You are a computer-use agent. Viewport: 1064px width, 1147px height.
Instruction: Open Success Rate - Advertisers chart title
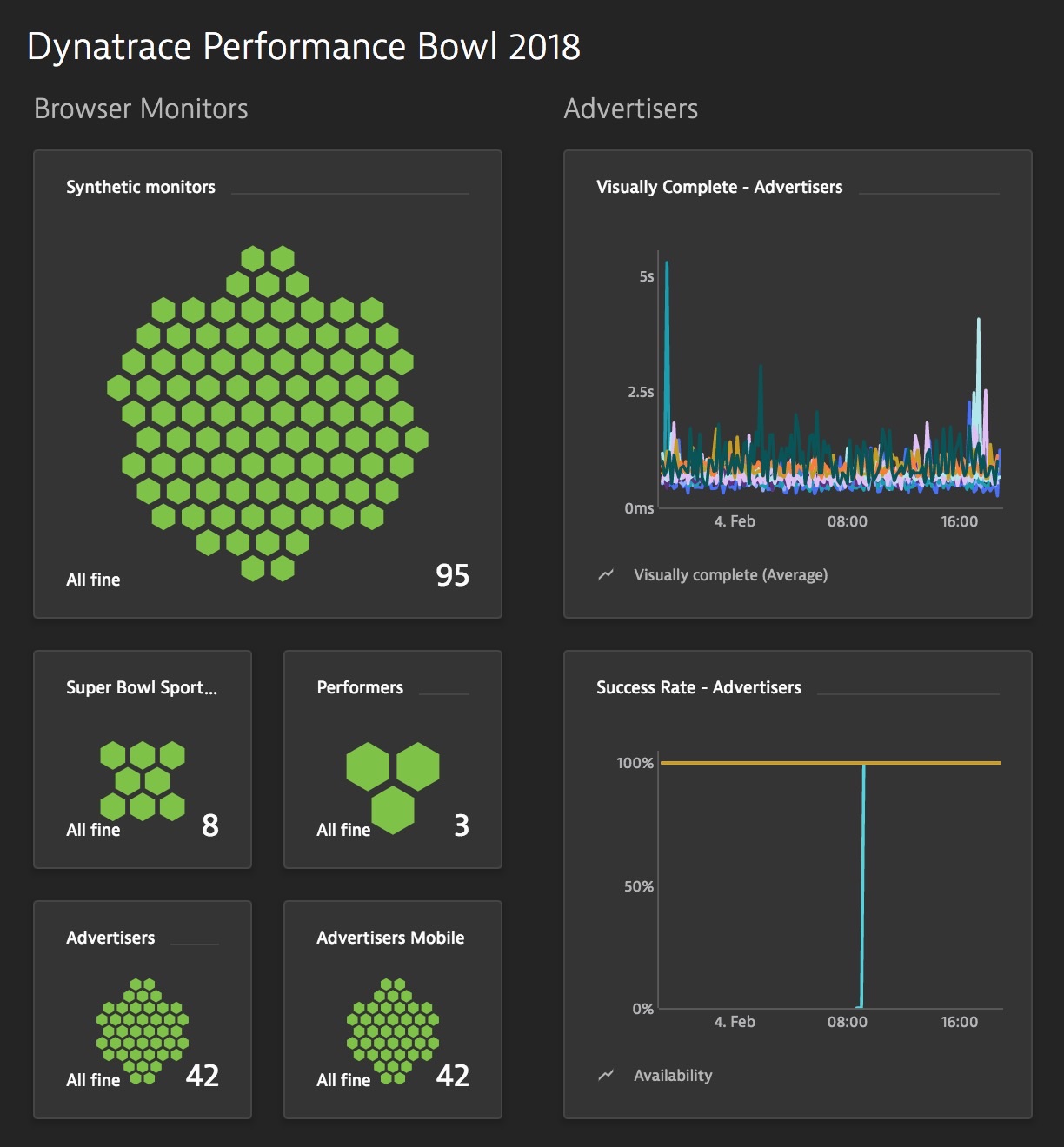(699, 687)
